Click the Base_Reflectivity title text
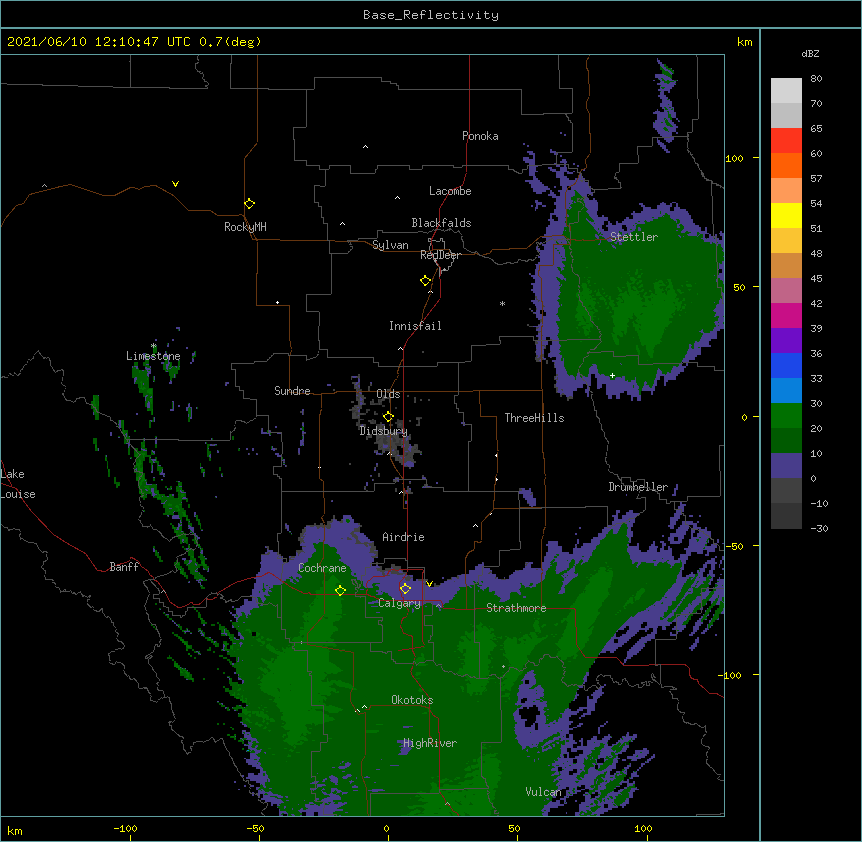 click(431, 15)
